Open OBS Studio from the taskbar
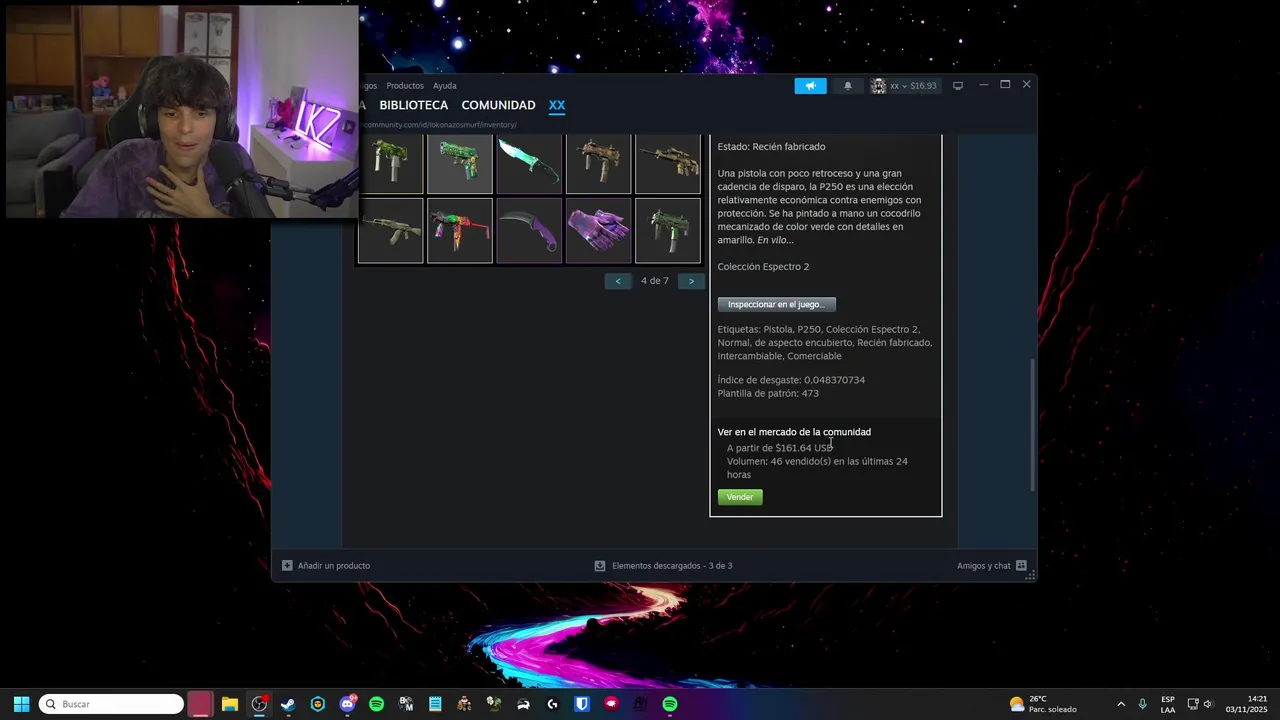The width and height of the screenshot is (1280, 720). pyautogui.click(x=259, y=704)
